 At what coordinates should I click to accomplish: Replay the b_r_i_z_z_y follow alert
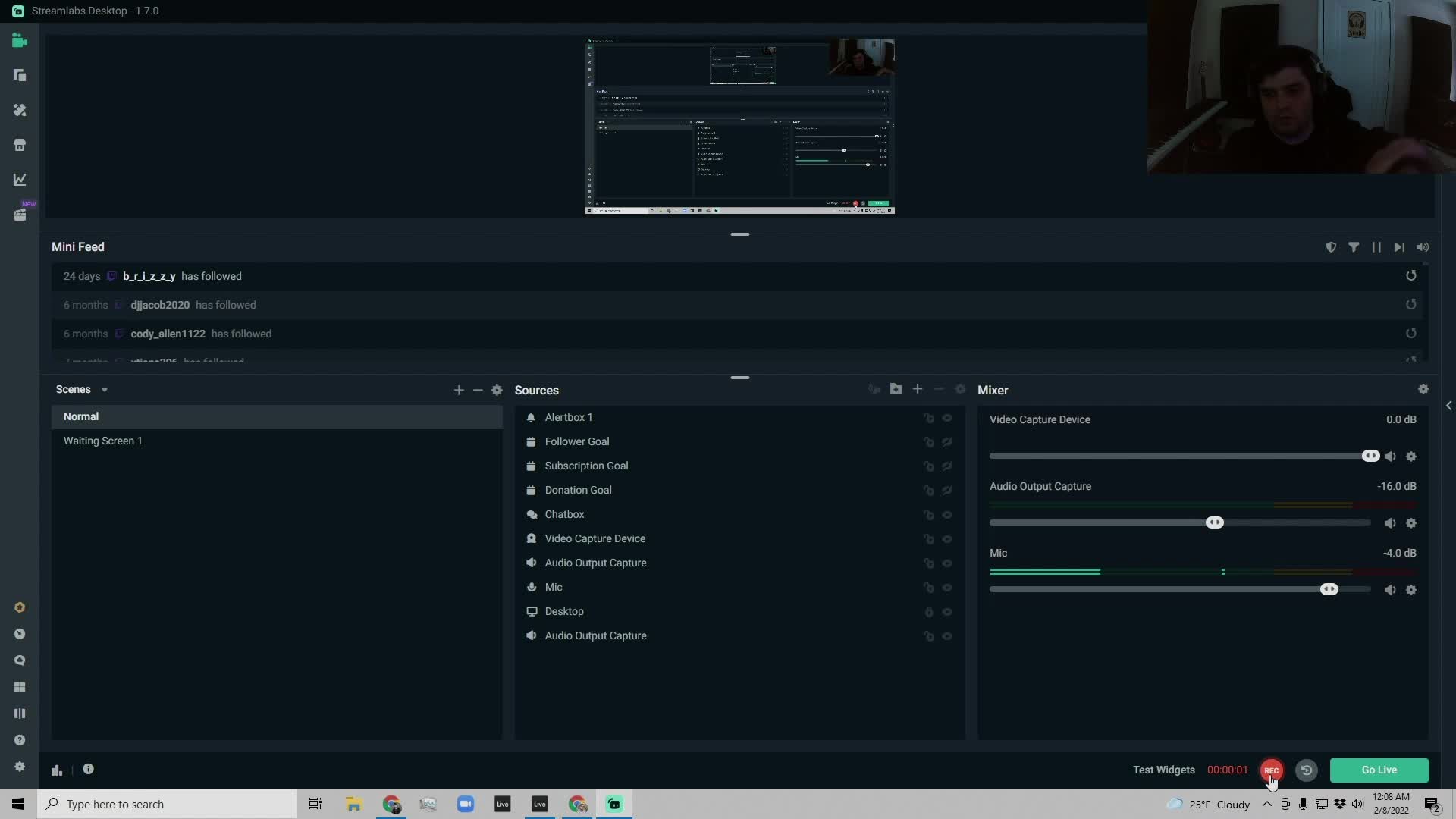tap(1411, 276)
